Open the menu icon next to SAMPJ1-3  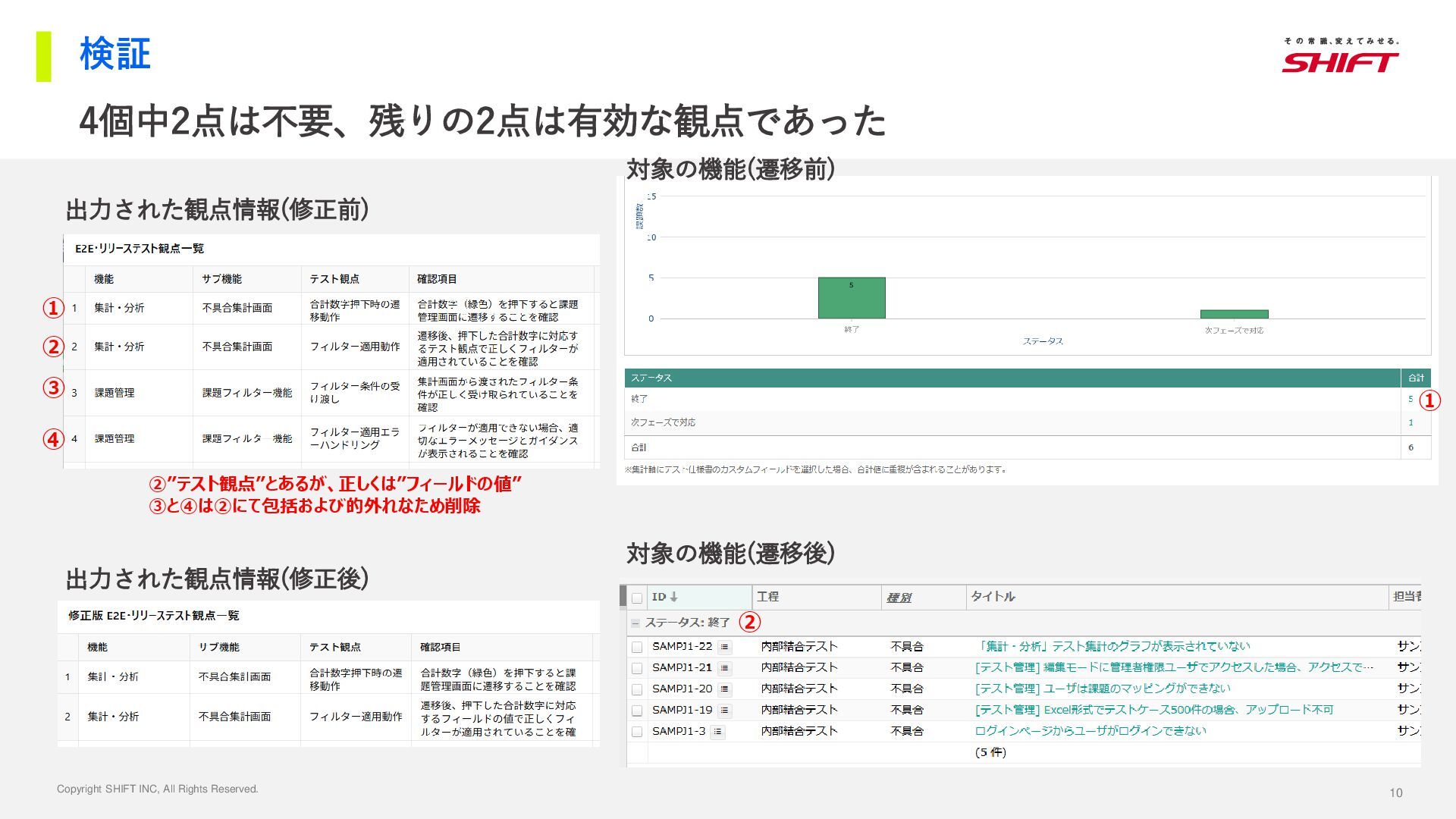coord(717,732)
